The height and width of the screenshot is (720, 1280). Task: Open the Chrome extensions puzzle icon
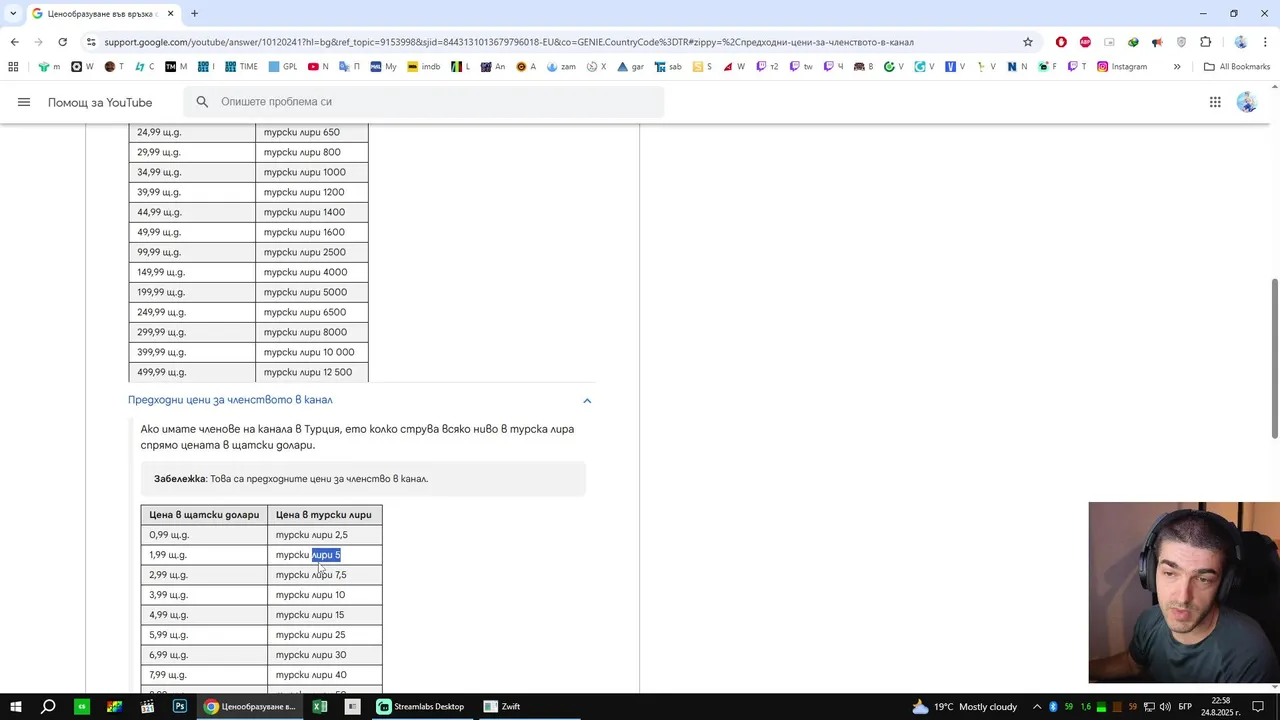coord(1205,42)
